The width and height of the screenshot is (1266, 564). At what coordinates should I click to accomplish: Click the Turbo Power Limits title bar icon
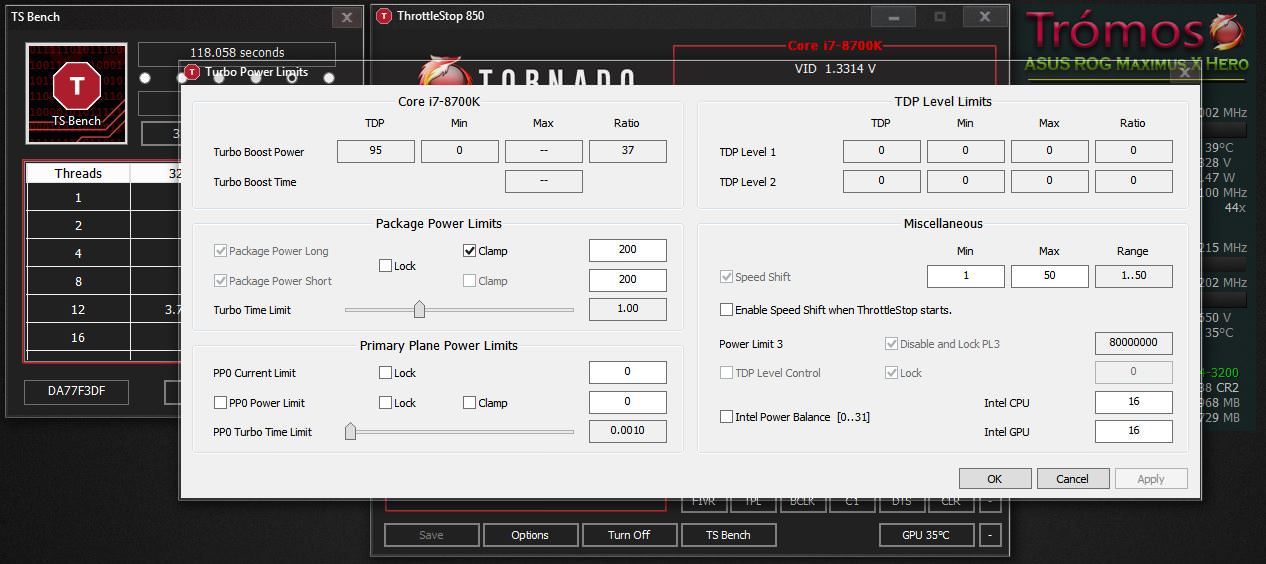point(193,72)
